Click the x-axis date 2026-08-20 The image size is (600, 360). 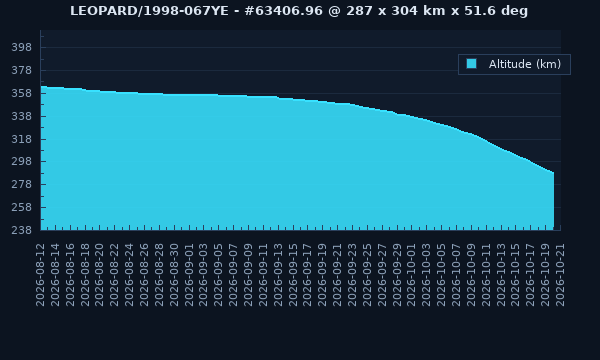99,275
